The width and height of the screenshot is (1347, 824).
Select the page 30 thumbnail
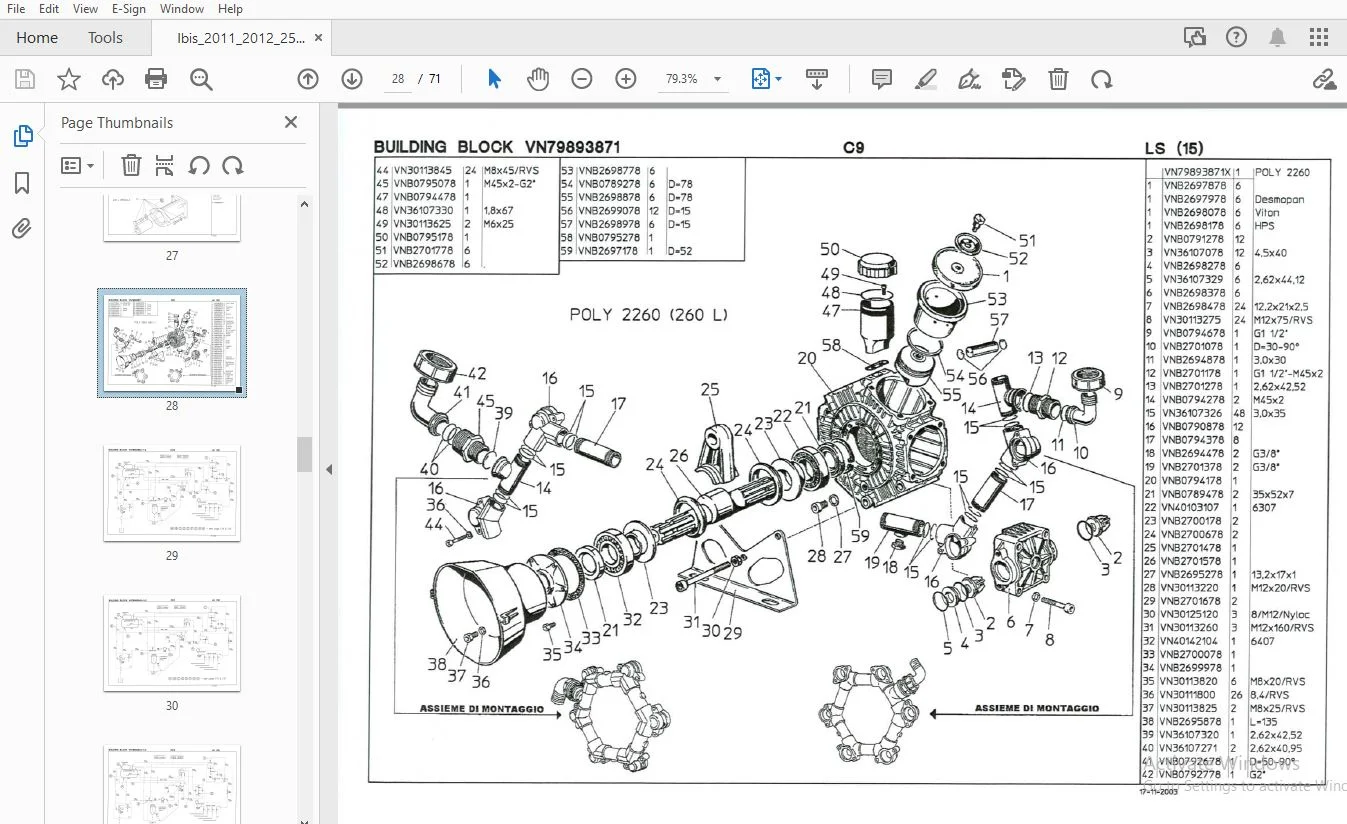point(172,643)
